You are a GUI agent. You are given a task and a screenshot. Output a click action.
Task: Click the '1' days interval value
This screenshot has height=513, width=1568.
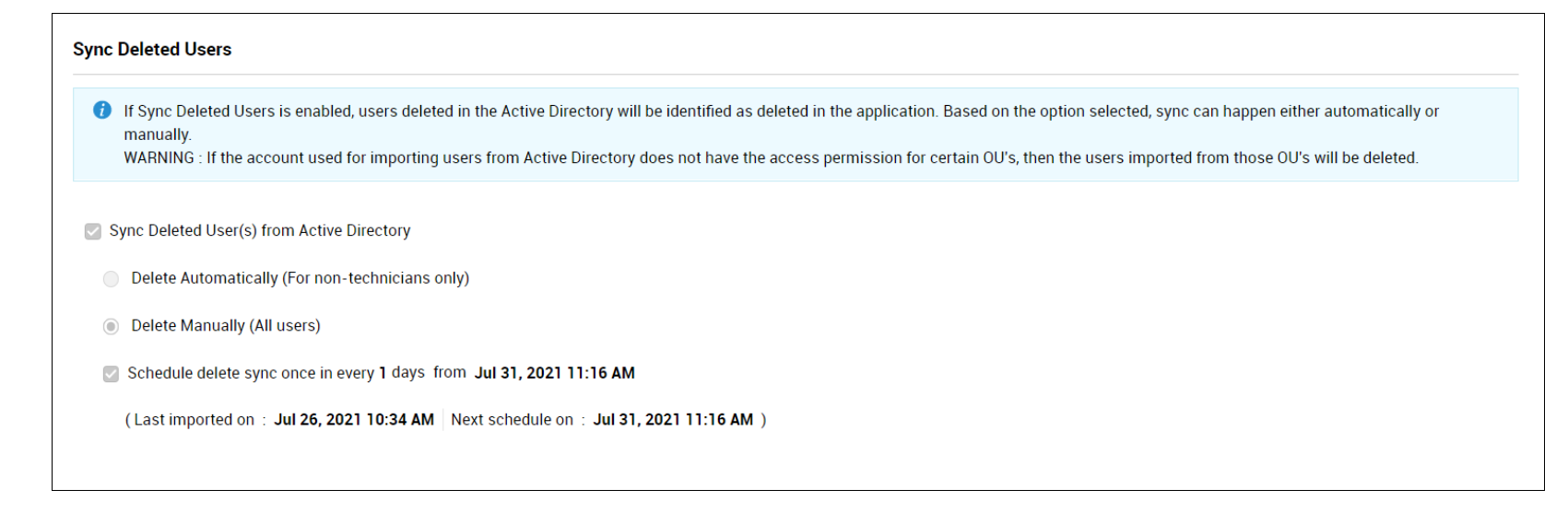(x=383, y=373)
